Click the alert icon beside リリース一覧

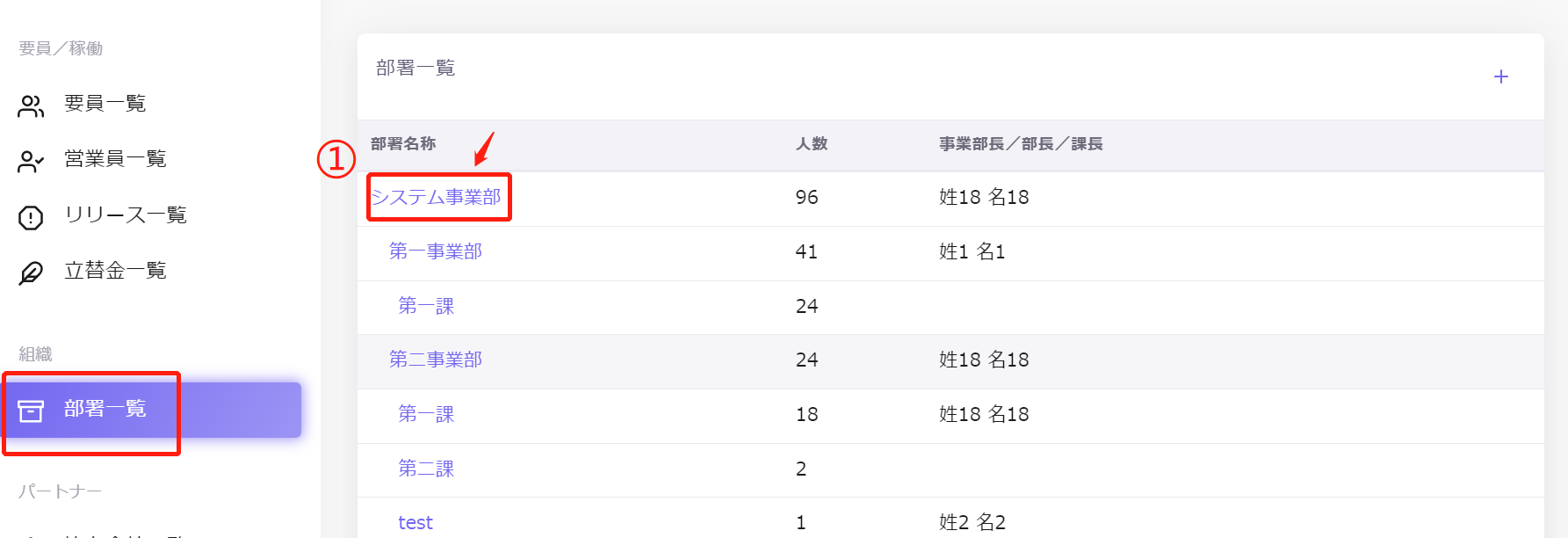coord(31,217)
